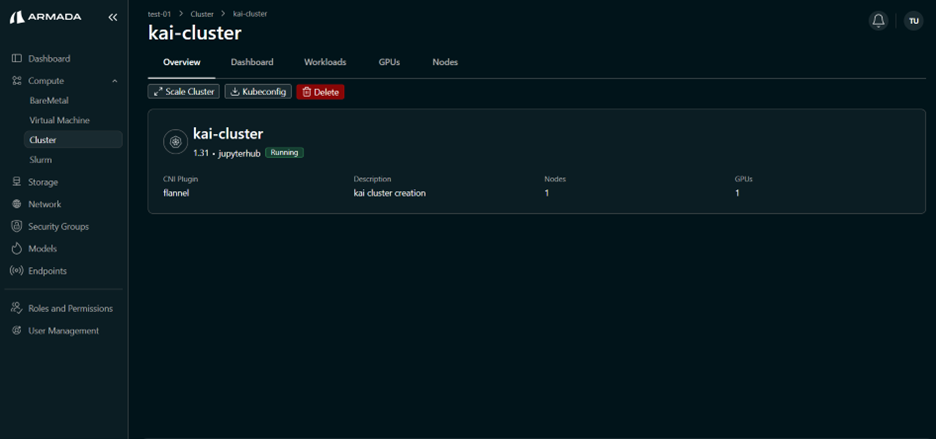Click the Roles and Permissions icon
The image size is (936, 439).
coord(17,308)
